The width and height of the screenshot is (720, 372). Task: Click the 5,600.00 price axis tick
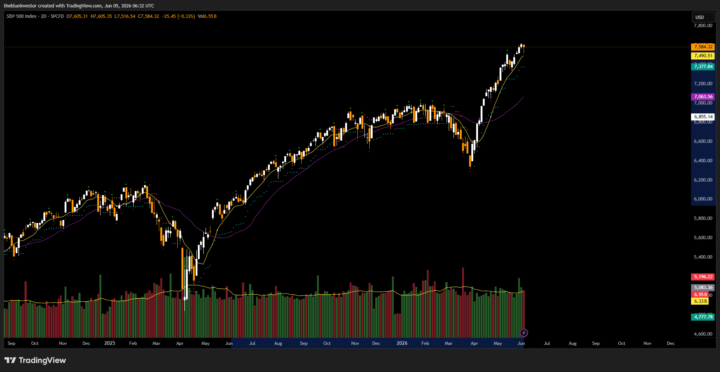tap(704, 237)
